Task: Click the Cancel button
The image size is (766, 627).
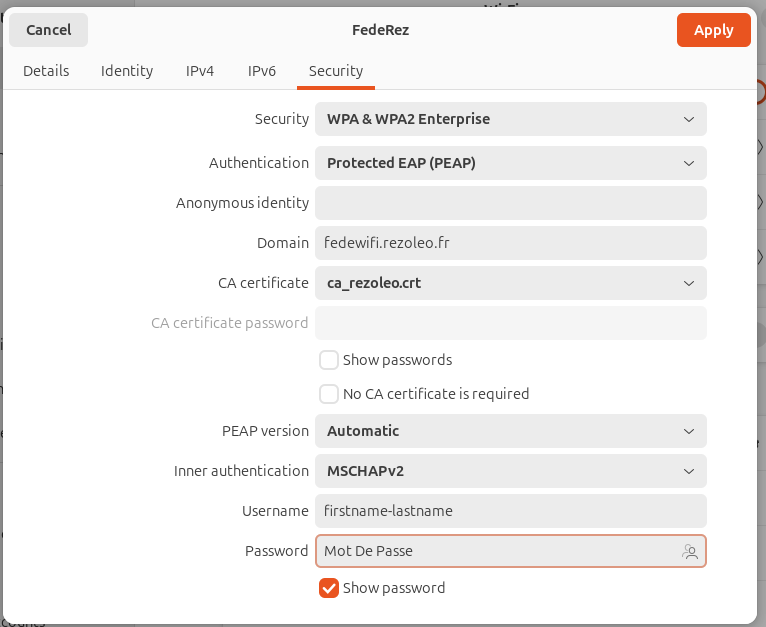Action: pyautogui.click(x=49, y=30)
